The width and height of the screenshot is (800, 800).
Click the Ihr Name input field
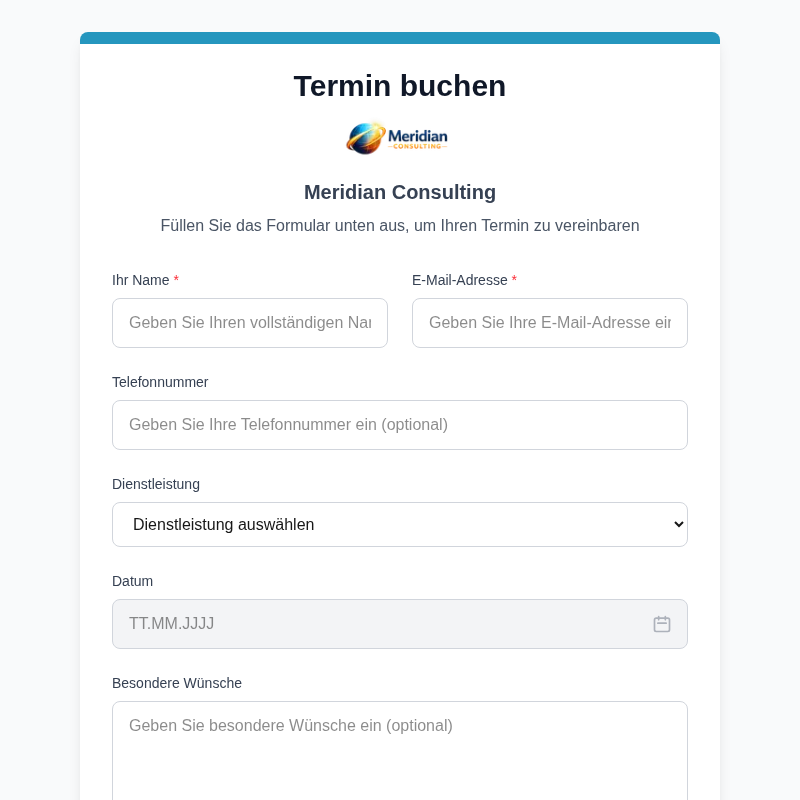pos(250,323)
